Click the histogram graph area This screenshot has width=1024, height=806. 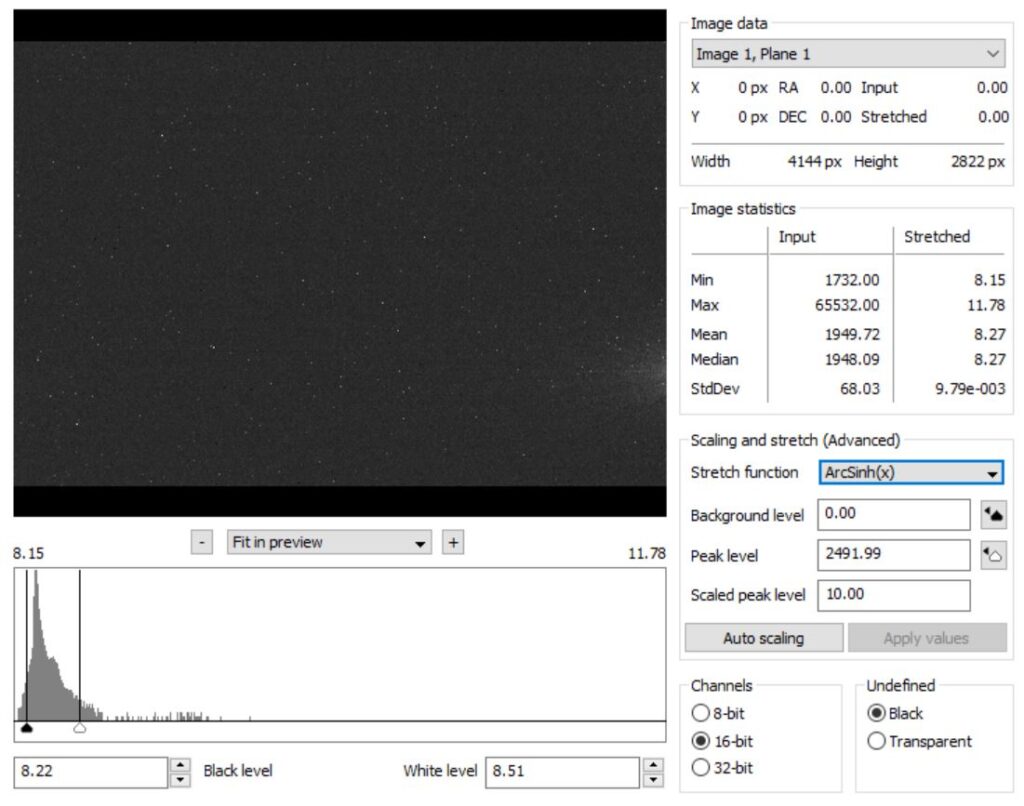[x=340, y=654]
